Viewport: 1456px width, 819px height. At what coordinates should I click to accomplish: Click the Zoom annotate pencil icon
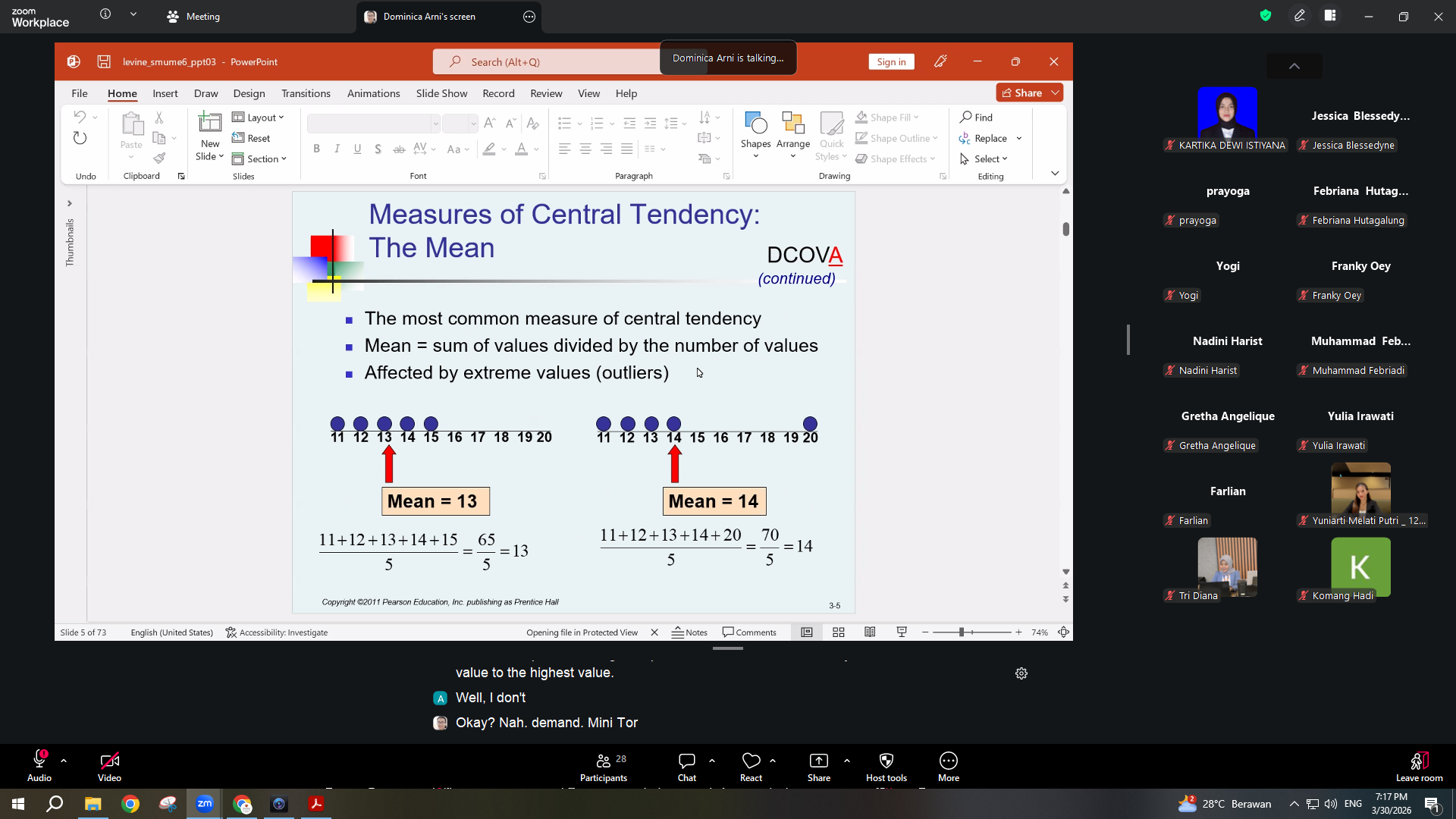pos(1300,16)
